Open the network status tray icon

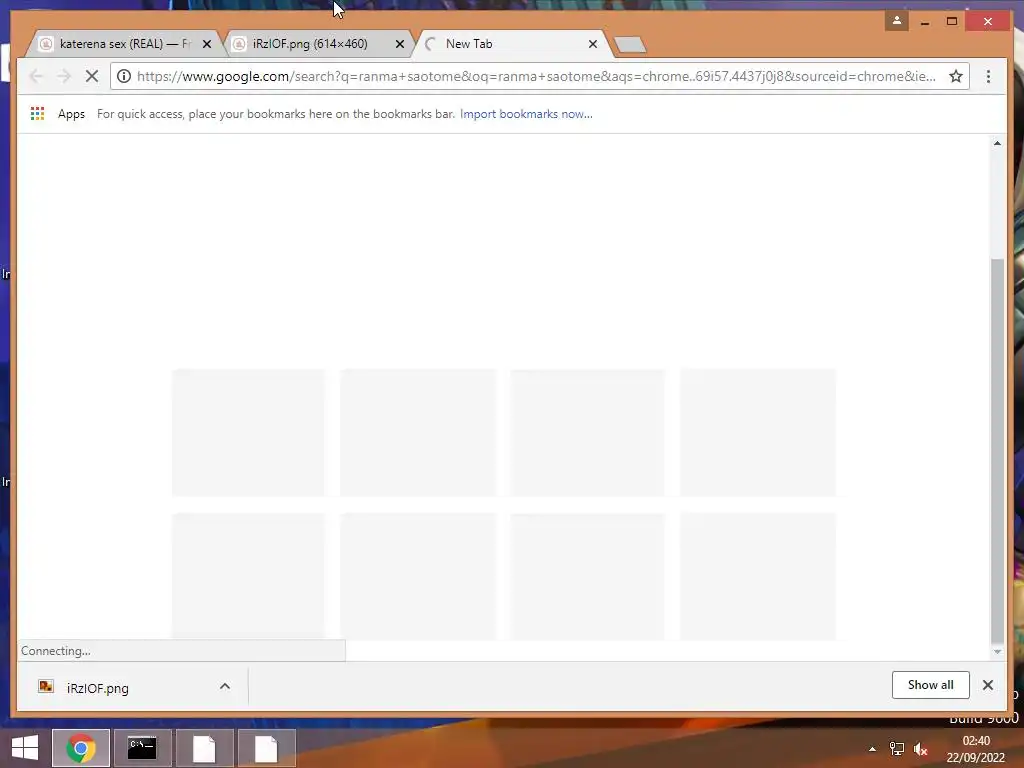tap(897, 749)
